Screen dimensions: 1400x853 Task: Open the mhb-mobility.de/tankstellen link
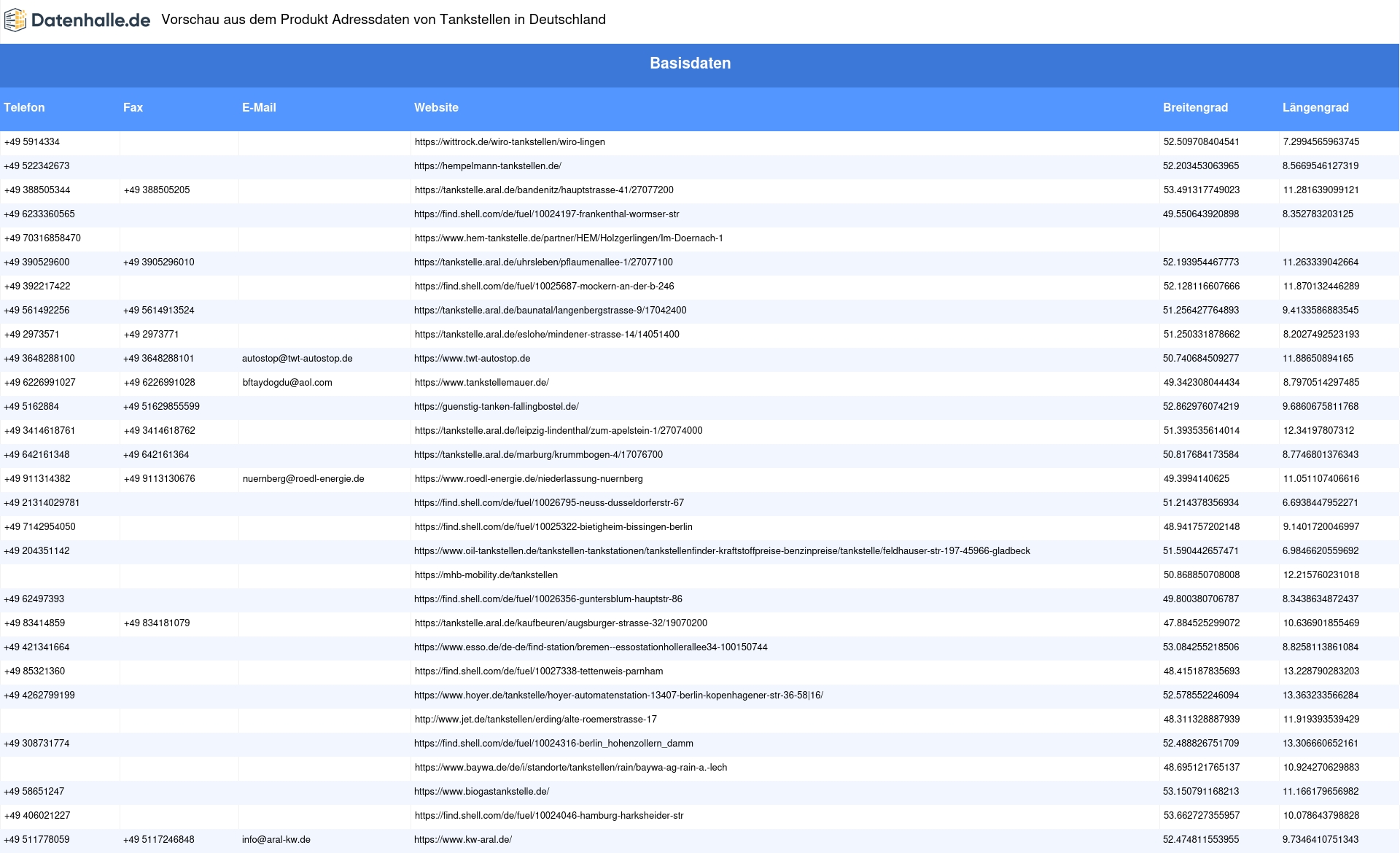tap(486, 575)
